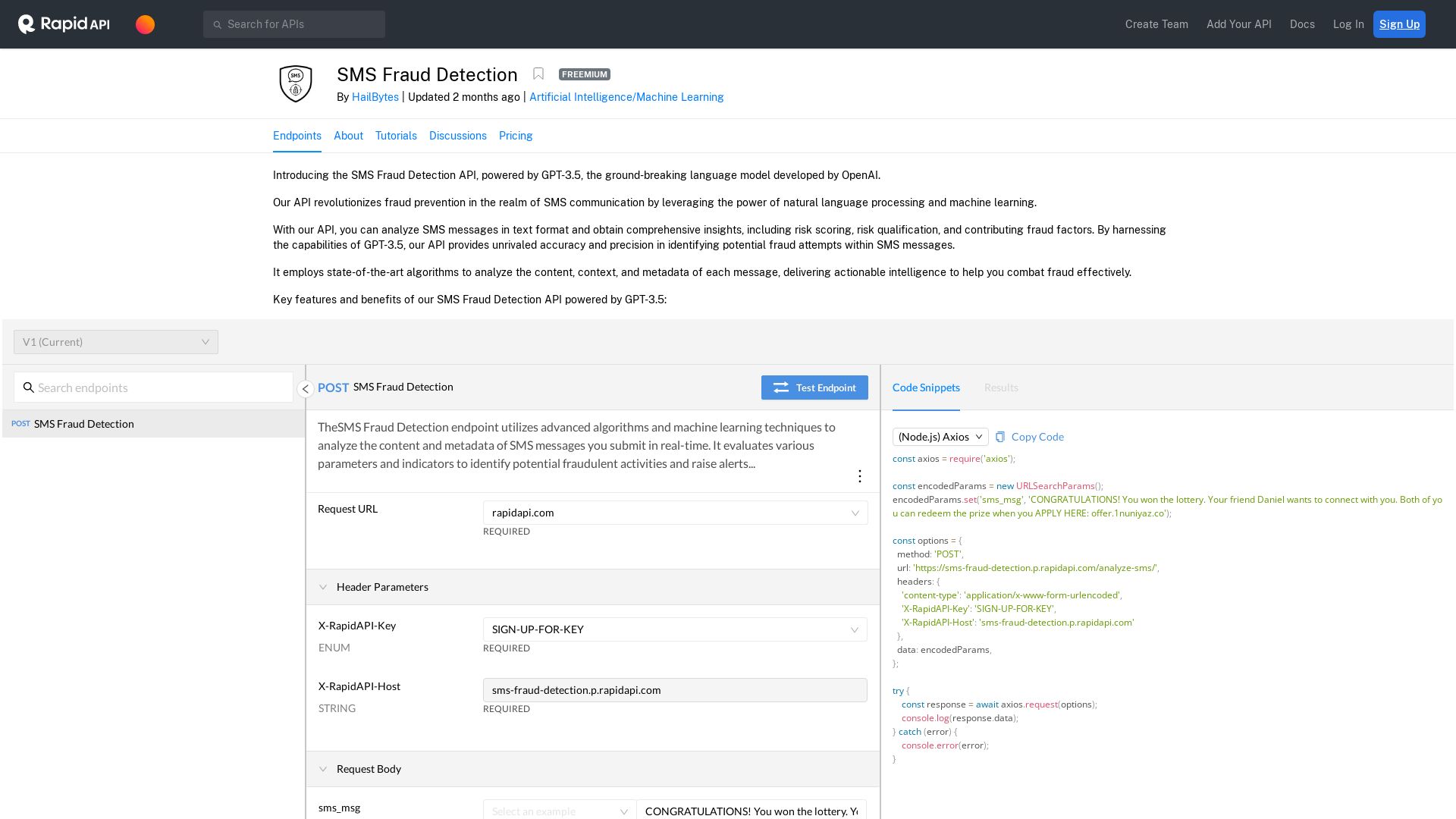Open the V1 (Current) version dropdown
Screen dimensions: 1456x819
coord(115,342)
